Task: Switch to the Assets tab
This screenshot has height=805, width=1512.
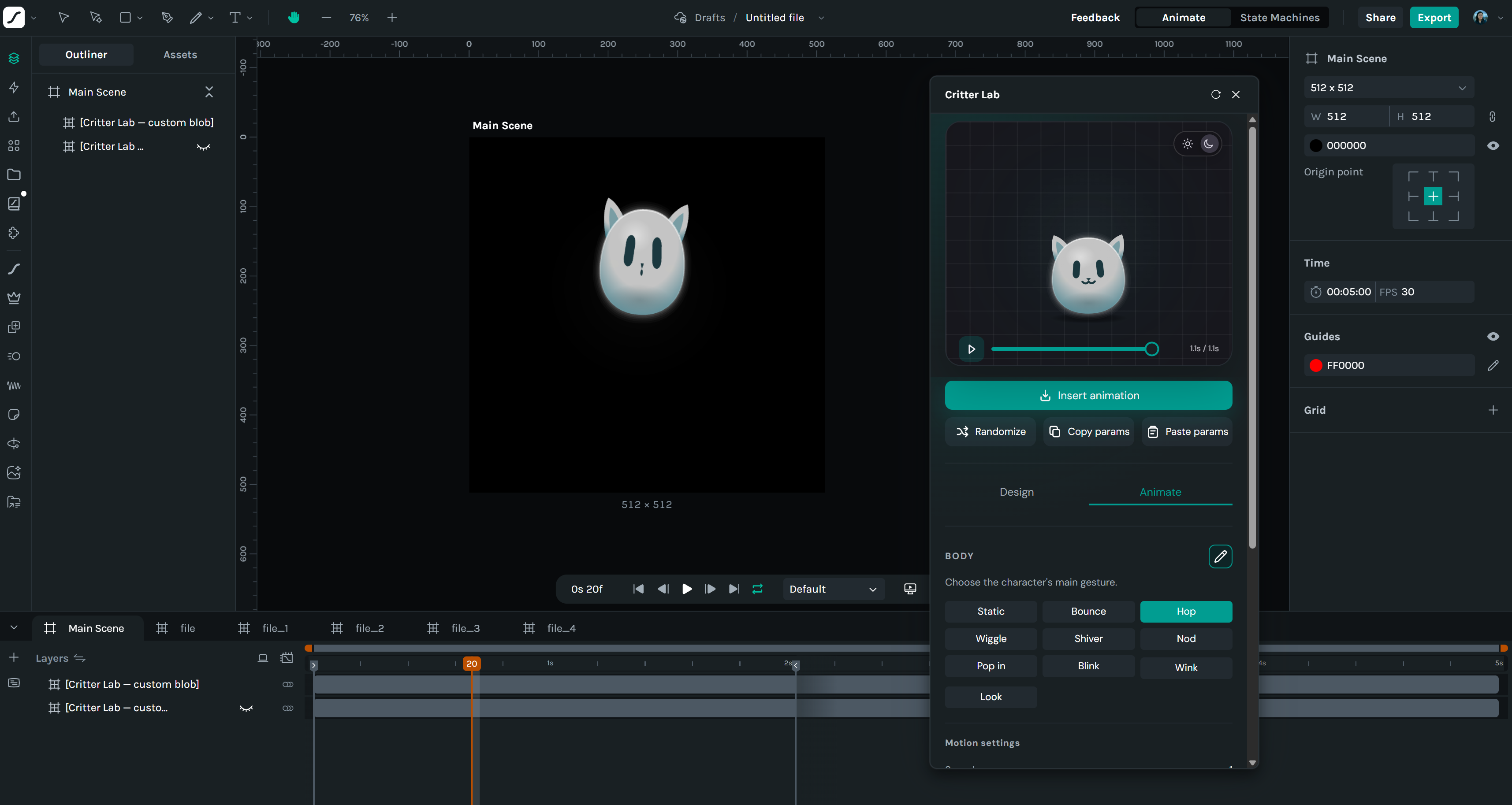Action: click(180, 55)
